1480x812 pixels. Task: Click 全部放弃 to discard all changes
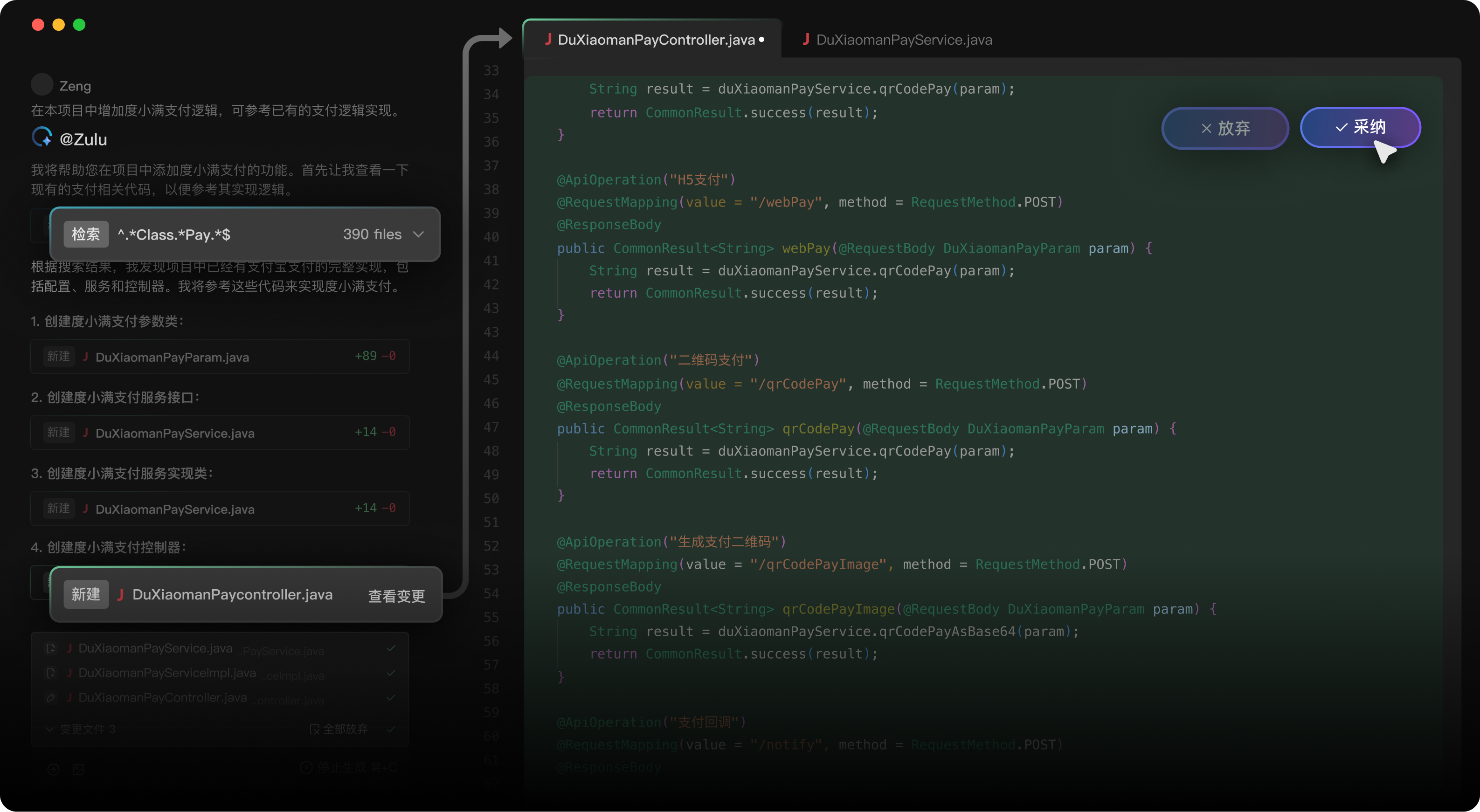pyautogui.click(x=339, y=729)
